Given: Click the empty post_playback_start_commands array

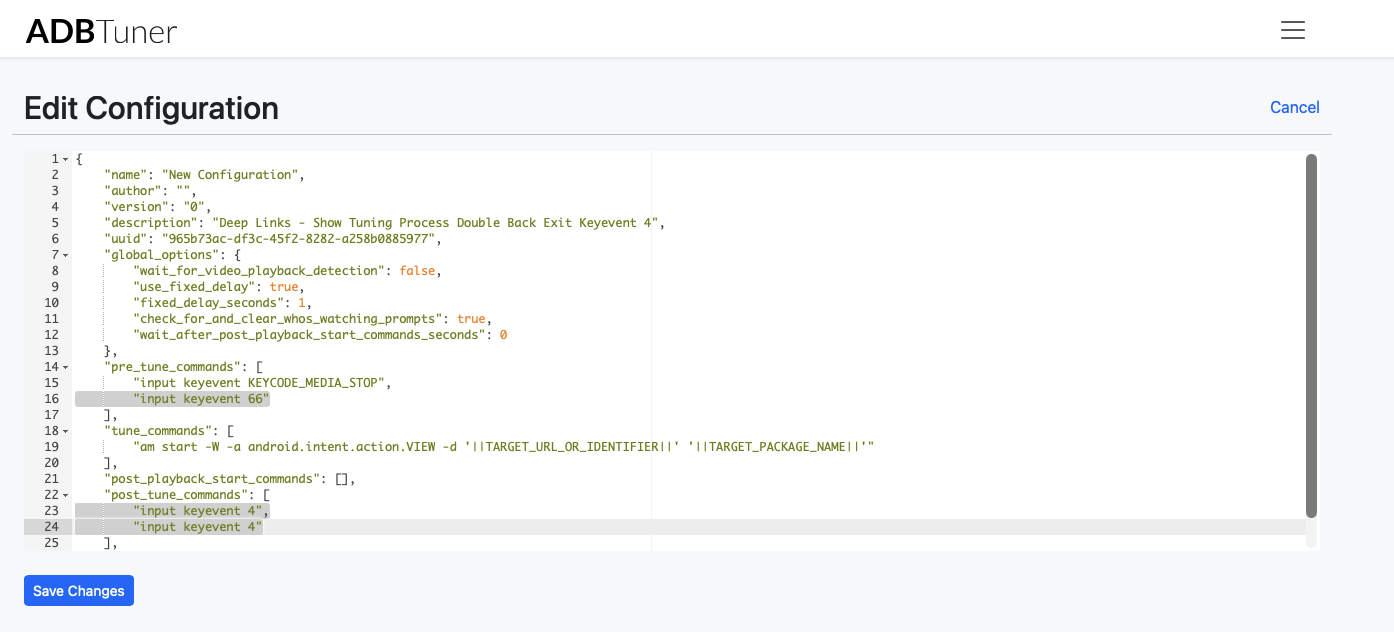Looking at the screenshot, I should [342, 479].
